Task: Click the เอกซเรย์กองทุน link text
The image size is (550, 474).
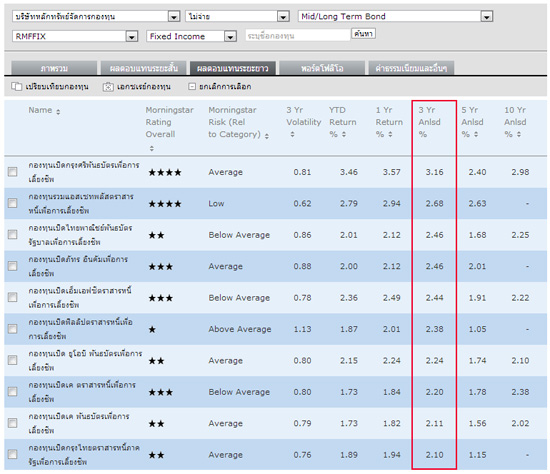Action: click(144, 87)
